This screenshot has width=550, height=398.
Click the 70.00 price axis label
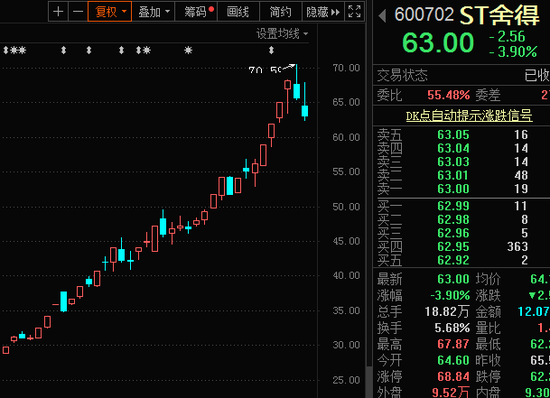coord(346,68)
